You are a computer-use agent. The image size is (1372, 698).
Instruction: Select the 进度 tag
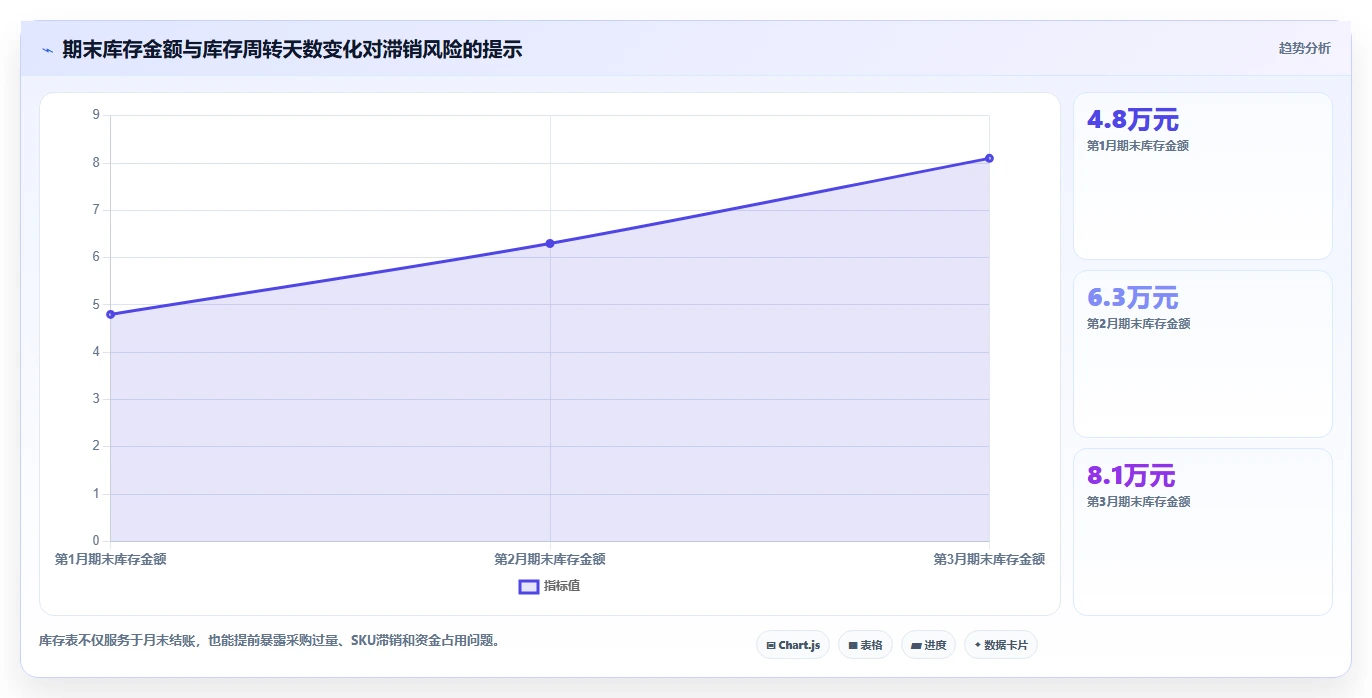click(x=928, y=645)
